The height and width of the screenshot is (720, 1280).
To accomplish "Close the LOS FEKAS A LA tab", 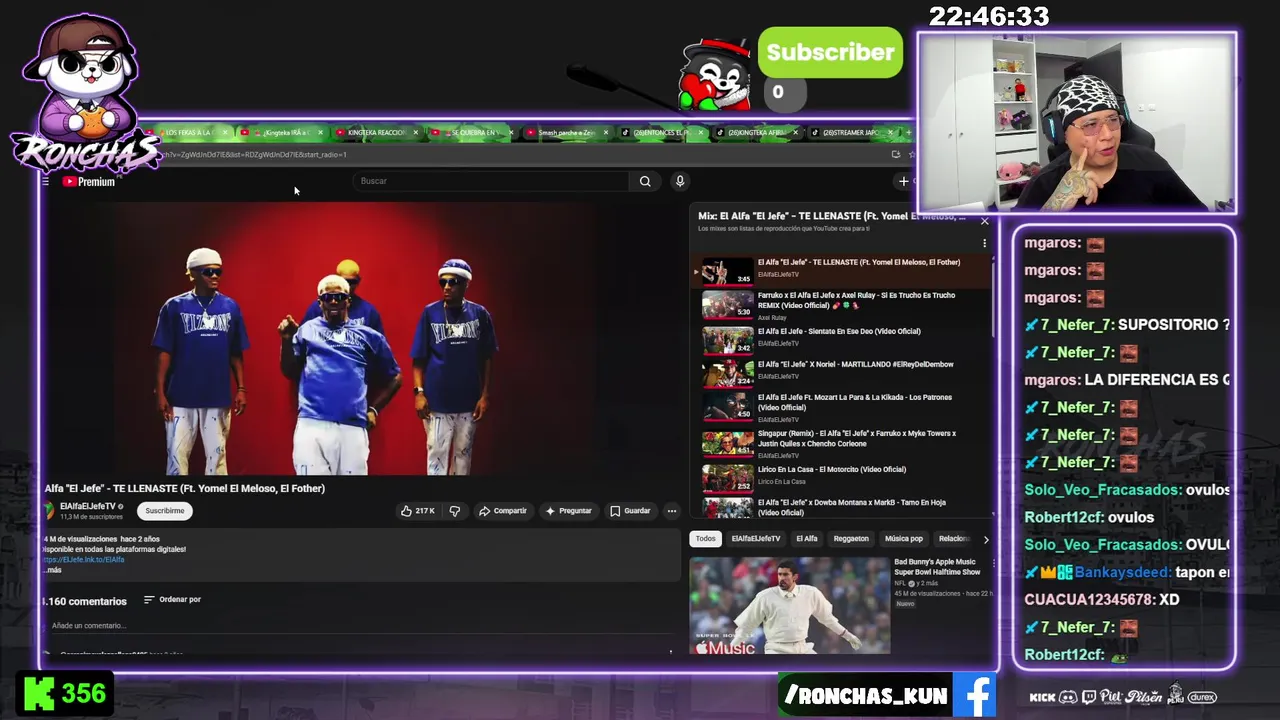I will pos(224,133).
